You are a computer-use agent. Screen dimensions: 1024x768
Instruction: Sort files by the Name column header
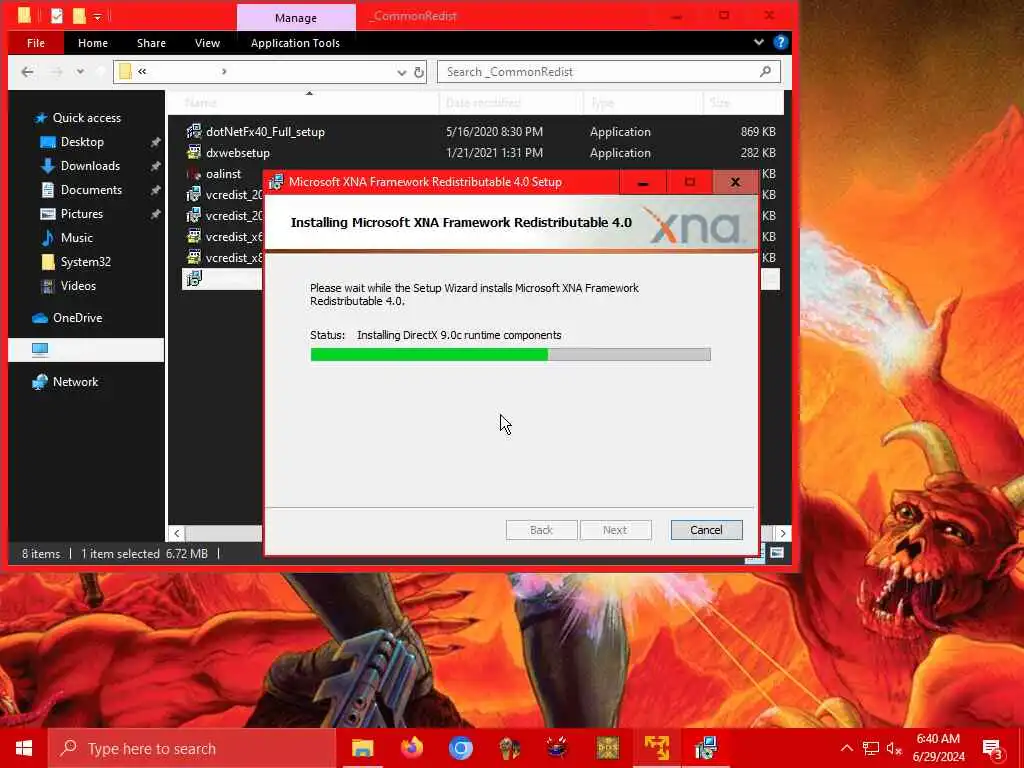click(200, 103)
